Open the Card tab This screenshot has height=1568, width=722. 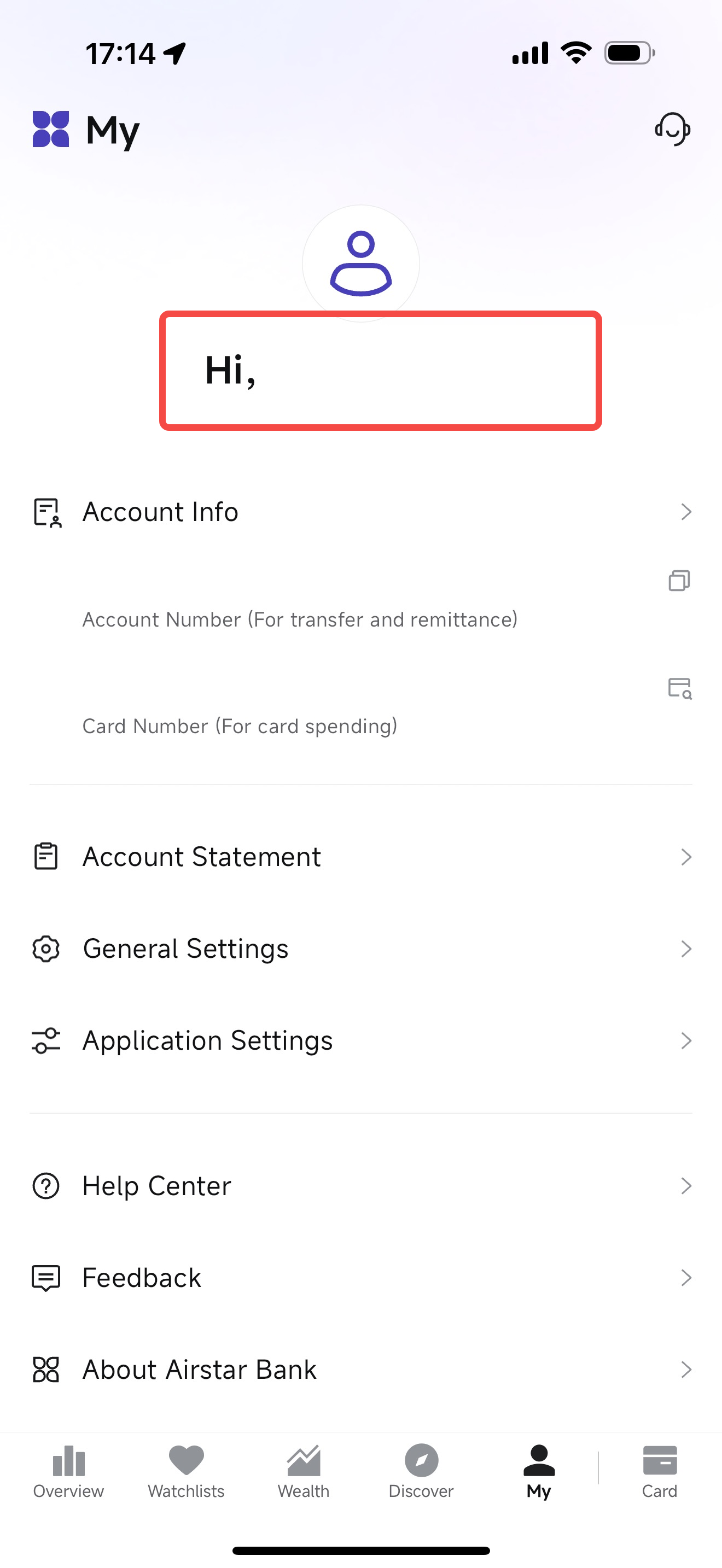(x=659, y=1471)
